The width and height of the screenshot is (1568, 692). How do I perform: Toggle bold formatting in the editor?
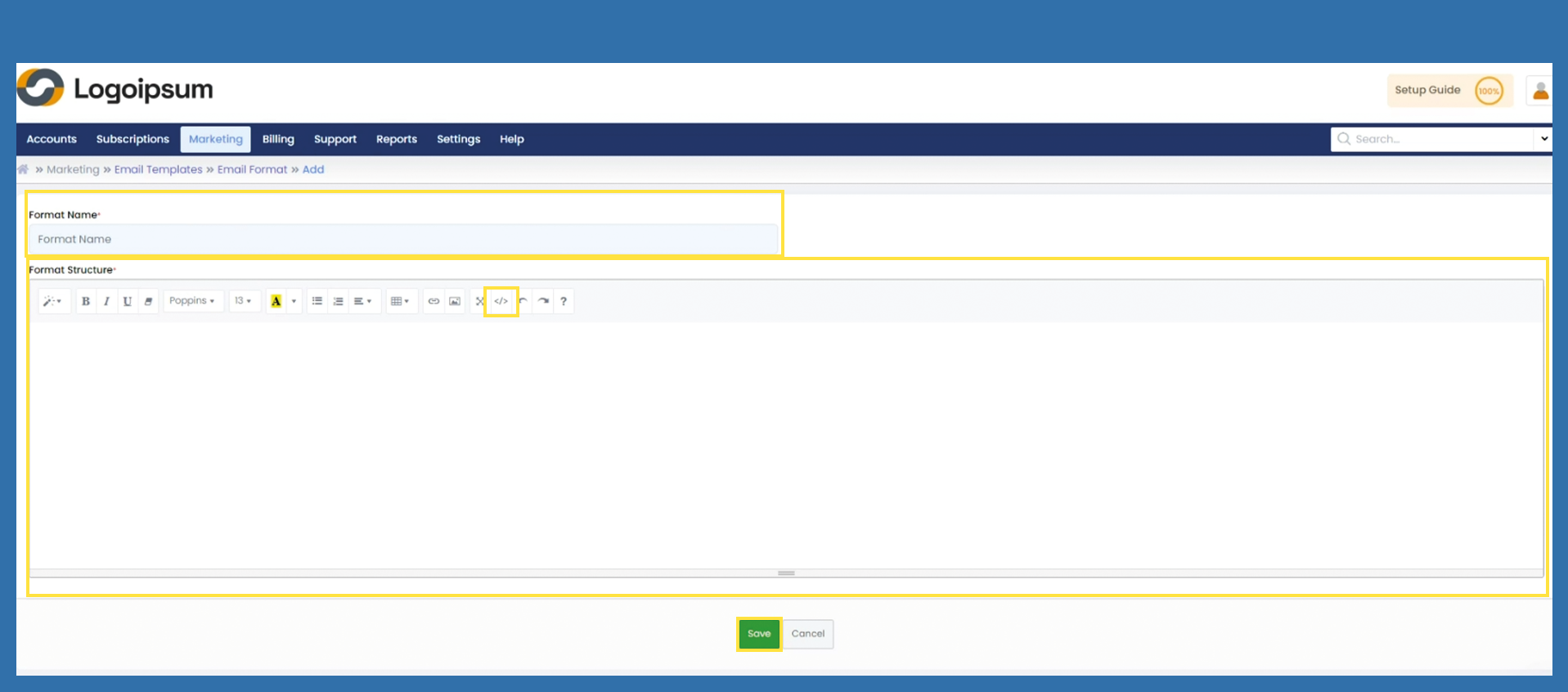[x=86, y=301]
